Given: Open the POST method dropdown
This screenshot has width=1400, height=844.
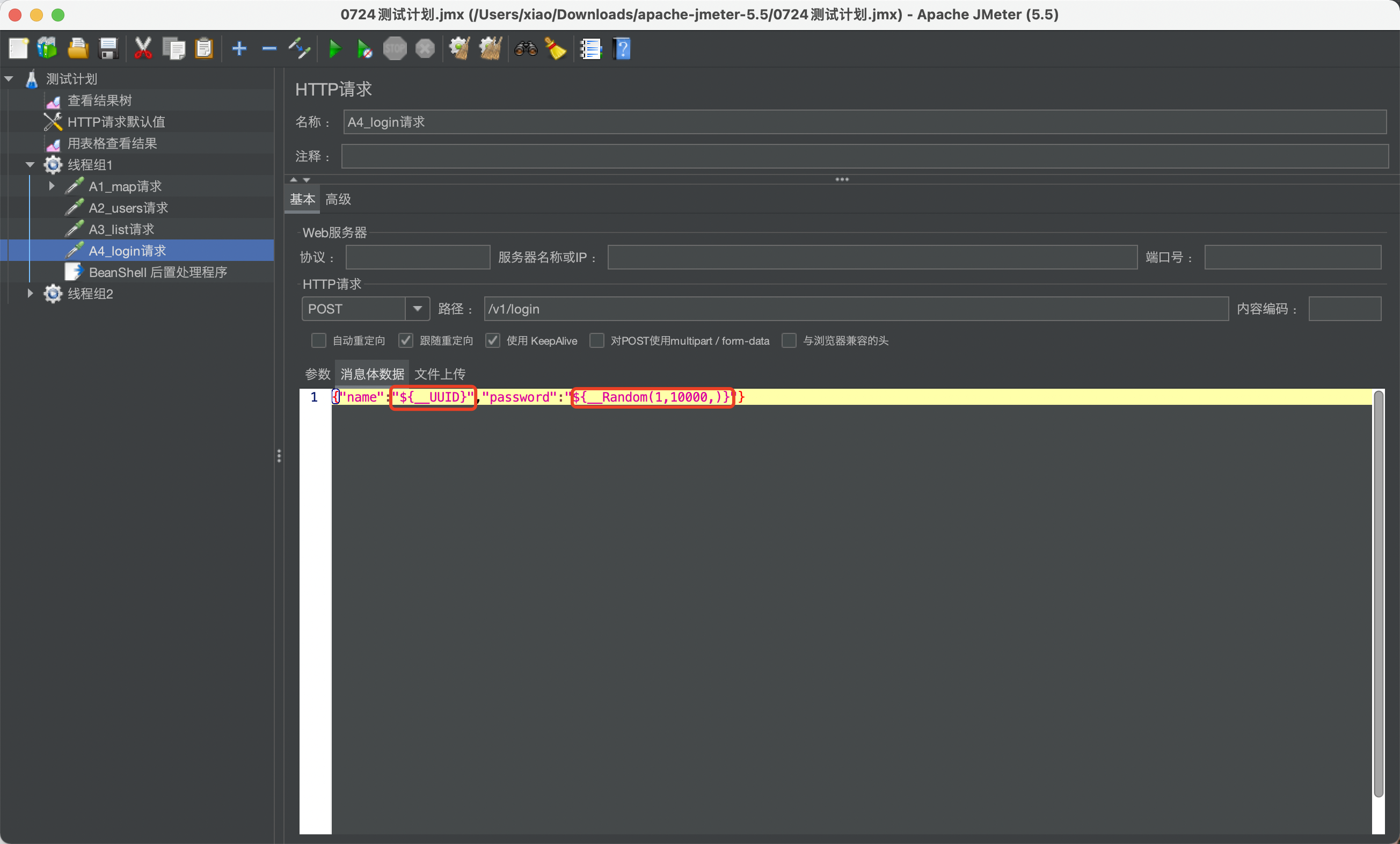Looking at the screenshot, I should pos(418,309).
